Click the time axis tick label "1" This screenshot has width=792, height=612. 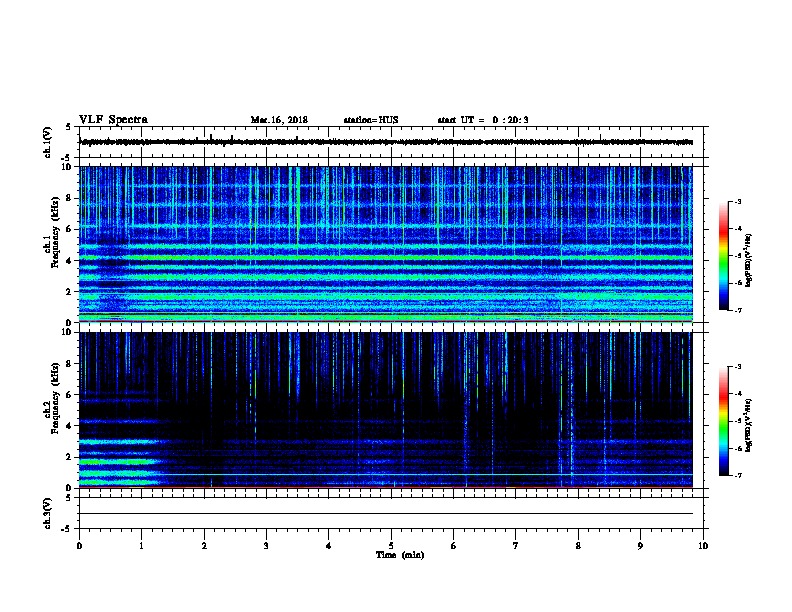(141, 546)
